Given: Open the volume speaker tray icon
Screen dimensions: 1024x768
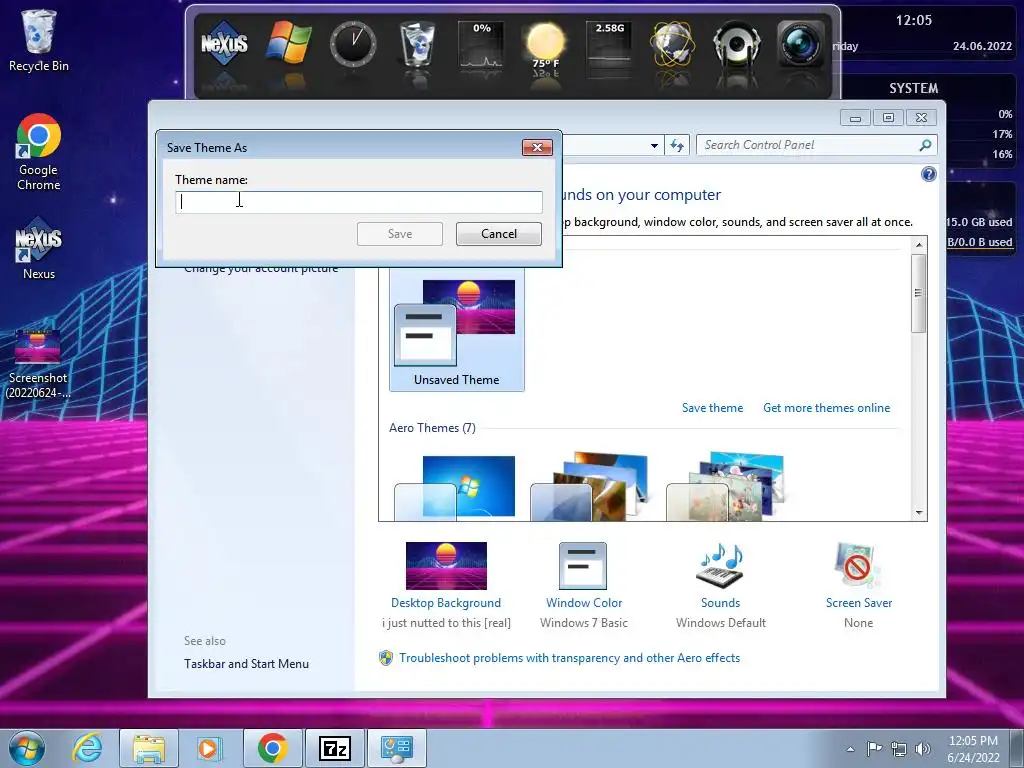Looking at the screenshot, I should (923, 748).
